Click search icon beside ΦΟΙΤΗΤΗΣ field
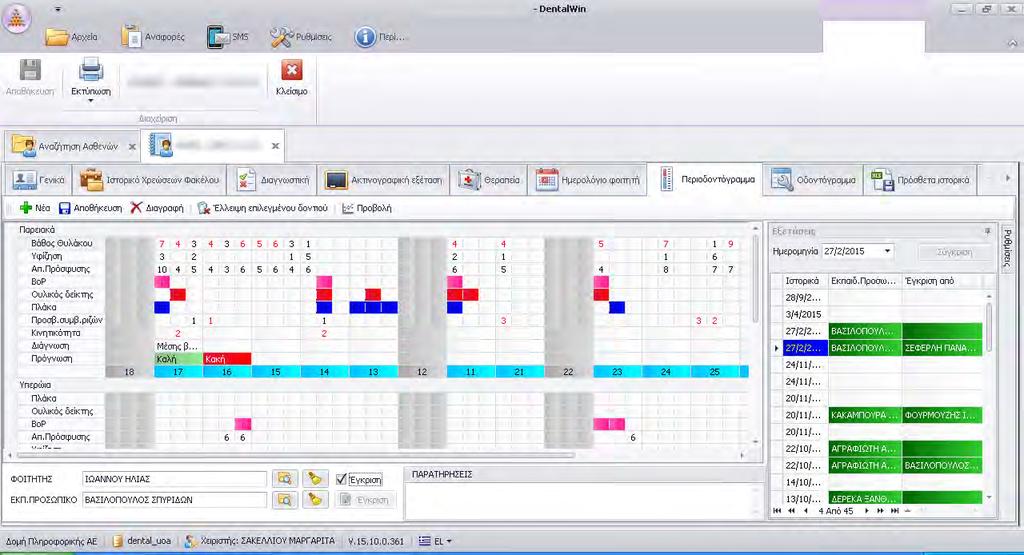 [x=284, y=479]
